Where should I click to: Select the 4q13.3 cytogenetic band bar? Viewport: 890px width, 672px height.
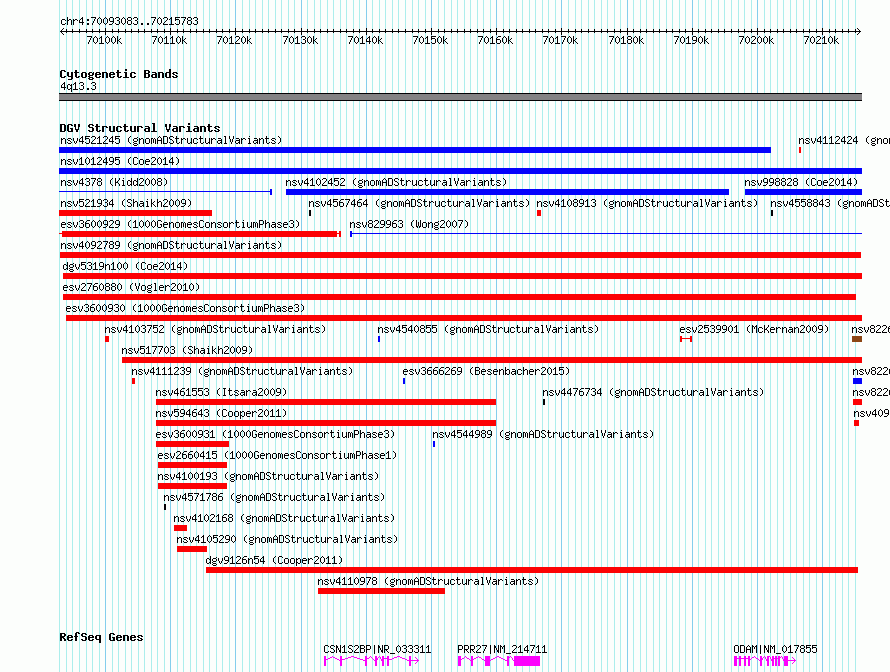[x=460, y=97]
